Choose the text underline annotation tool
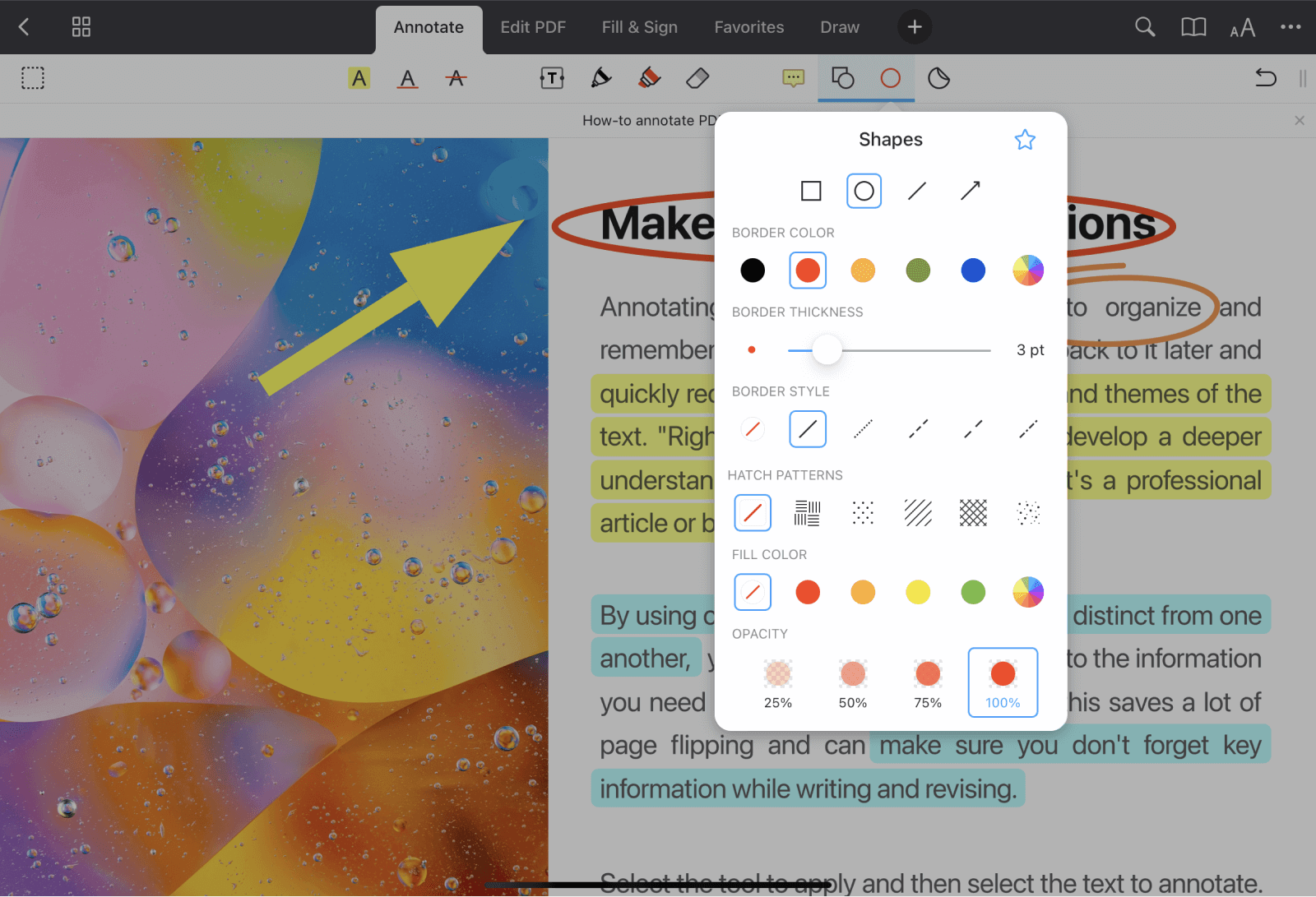Image resolution: width=1316 pixels, height=897 pixels. [408, 78]
